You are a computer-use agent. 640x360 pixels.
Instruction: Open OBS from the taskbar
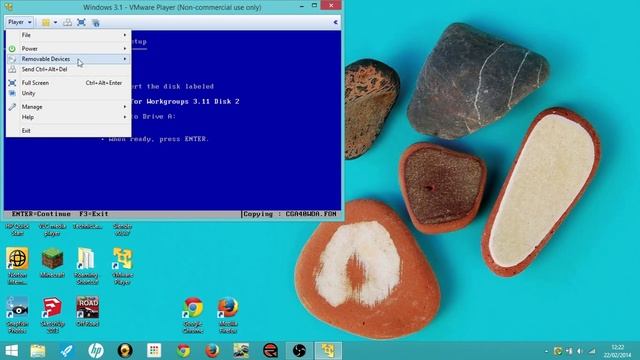[299, 351]
